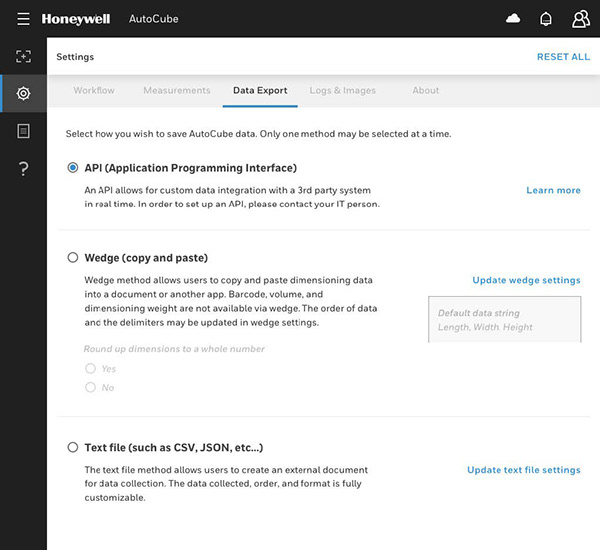Screen dimensions: 600x550
Task: Open Update wedge settings link
Action: (x=526, y=280)
